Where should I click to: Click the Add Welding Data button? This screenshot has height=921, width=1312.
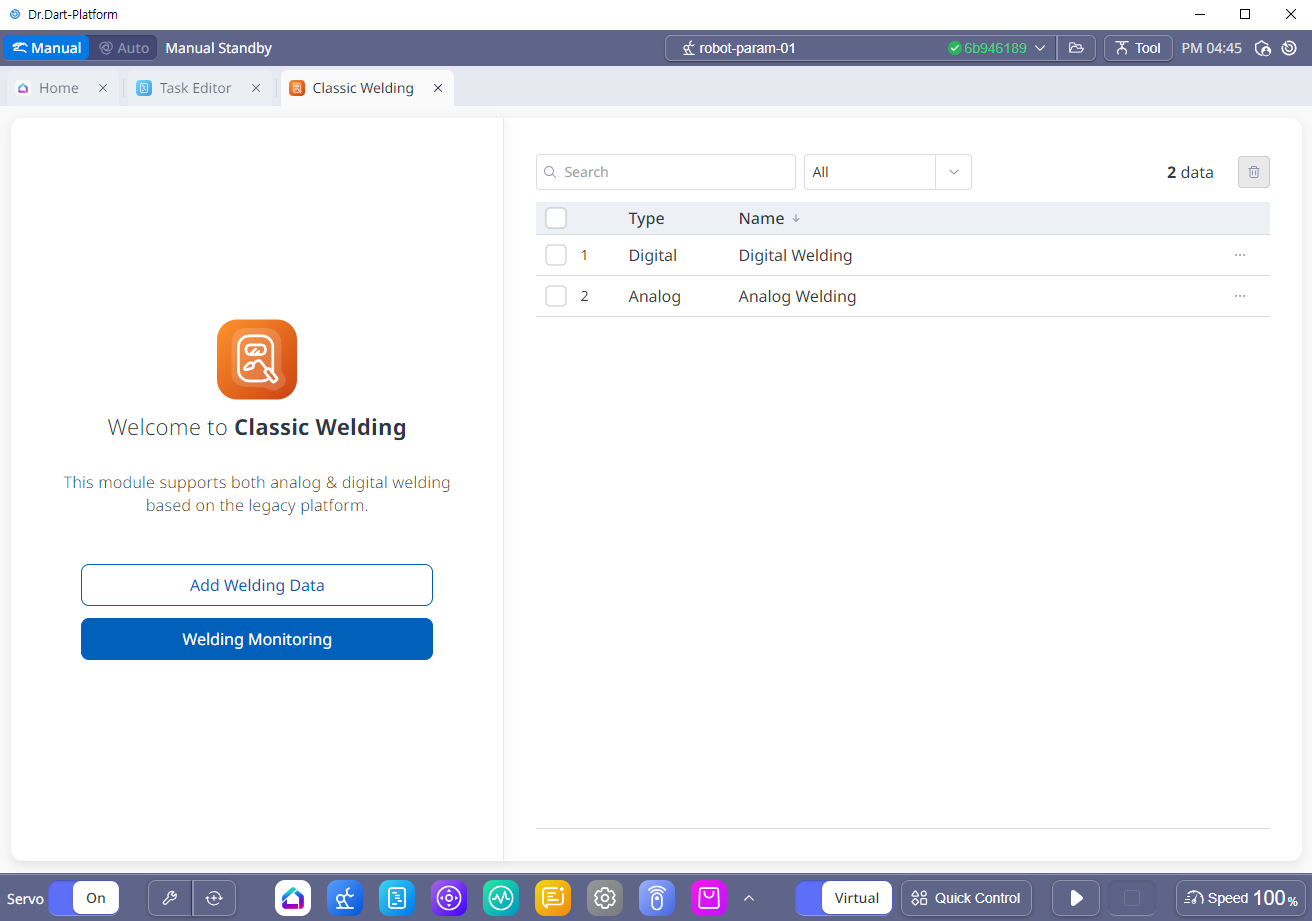[x=257, y=585]
